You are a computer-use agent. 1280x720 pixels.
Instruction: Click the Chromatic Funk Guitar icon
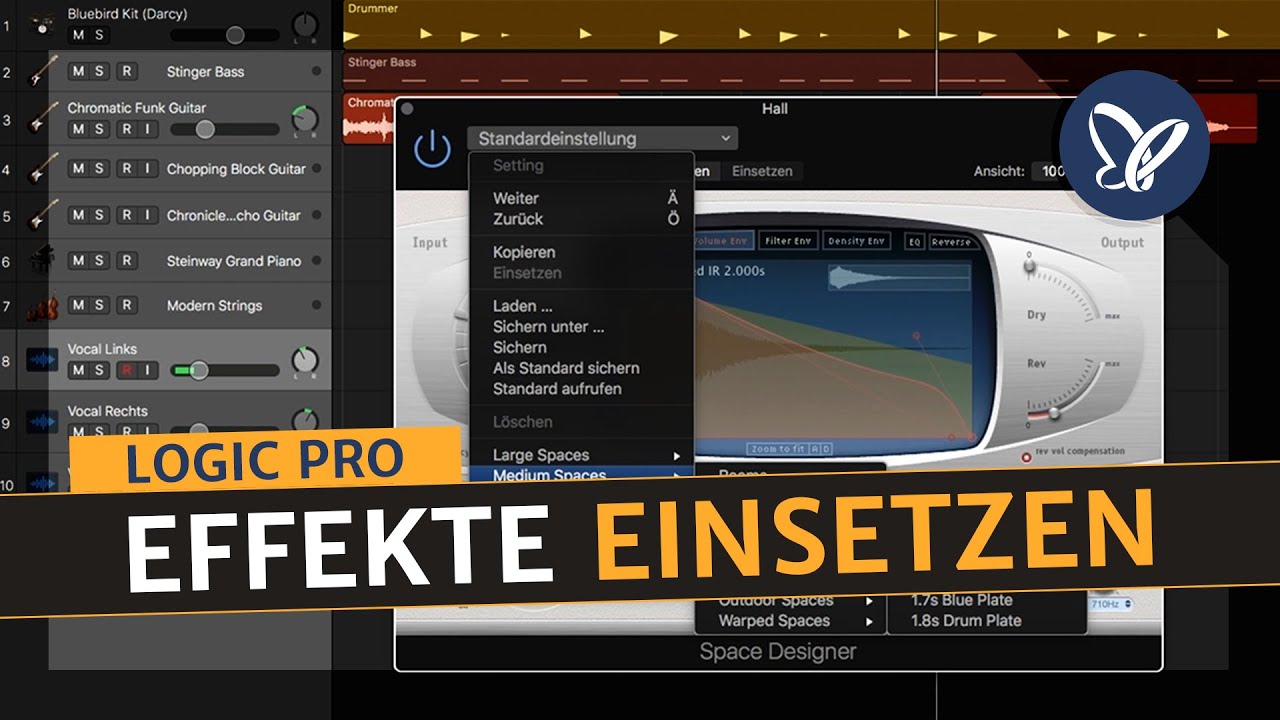tap(41, 120)
